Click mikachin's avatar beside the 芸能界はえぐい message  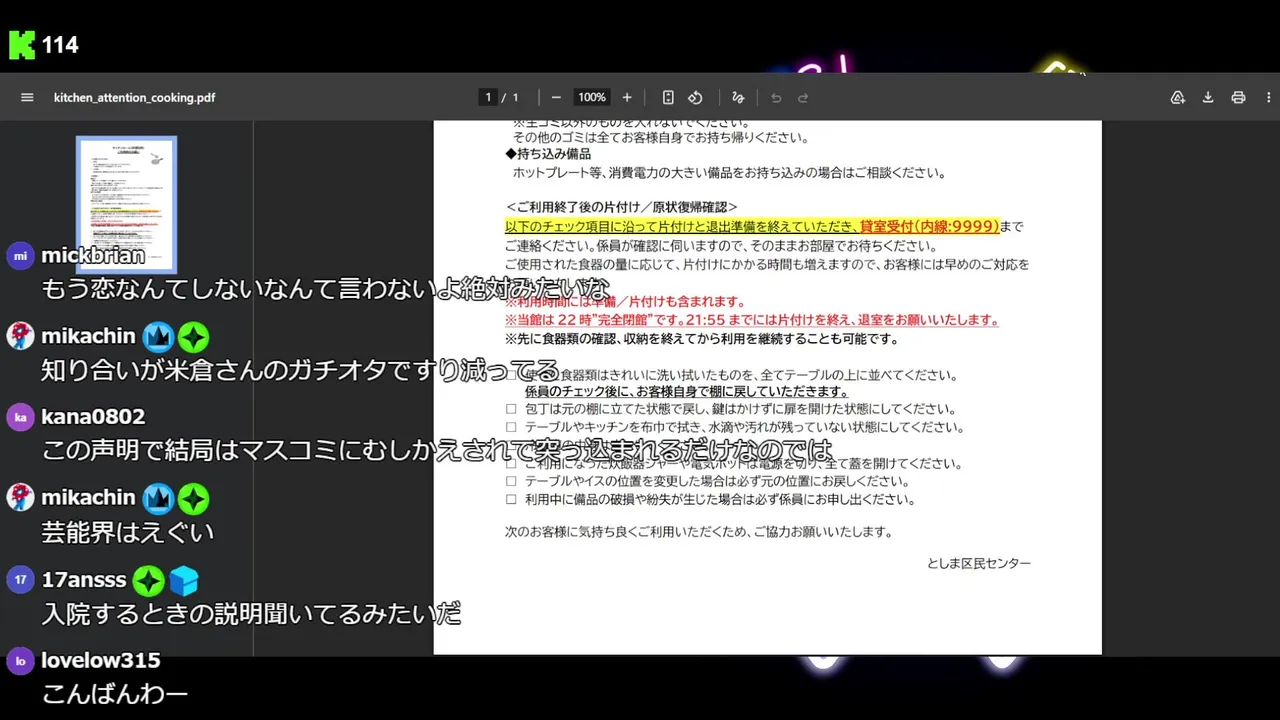20,497
